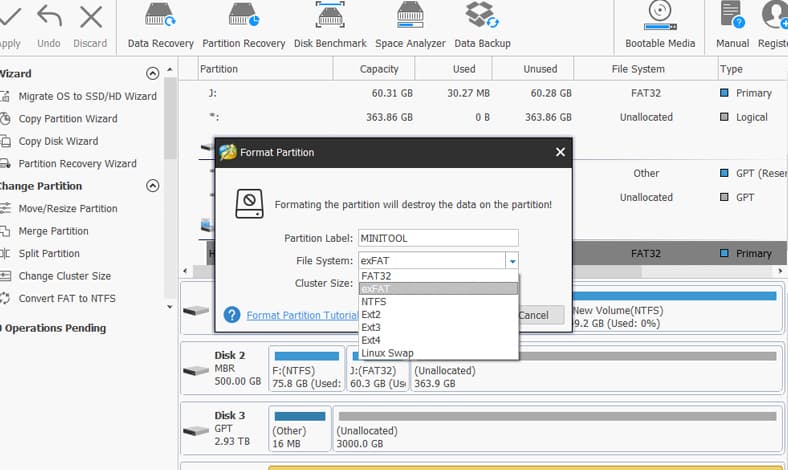Choose FAT32 from file system list
Viewport: 788px width, 470px height.
[x=438, y=276]
